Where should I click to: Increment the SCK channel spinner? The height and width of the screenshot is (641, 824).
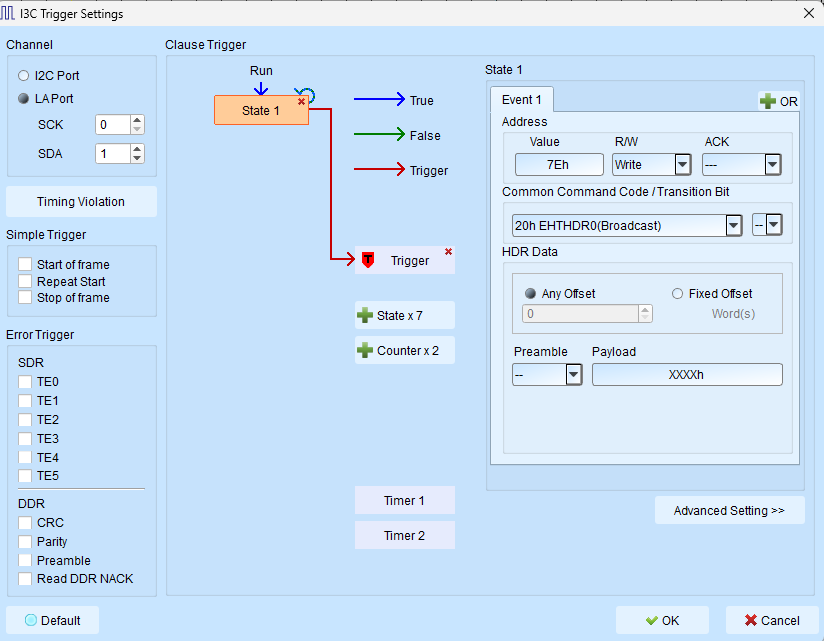click(137, 120)
